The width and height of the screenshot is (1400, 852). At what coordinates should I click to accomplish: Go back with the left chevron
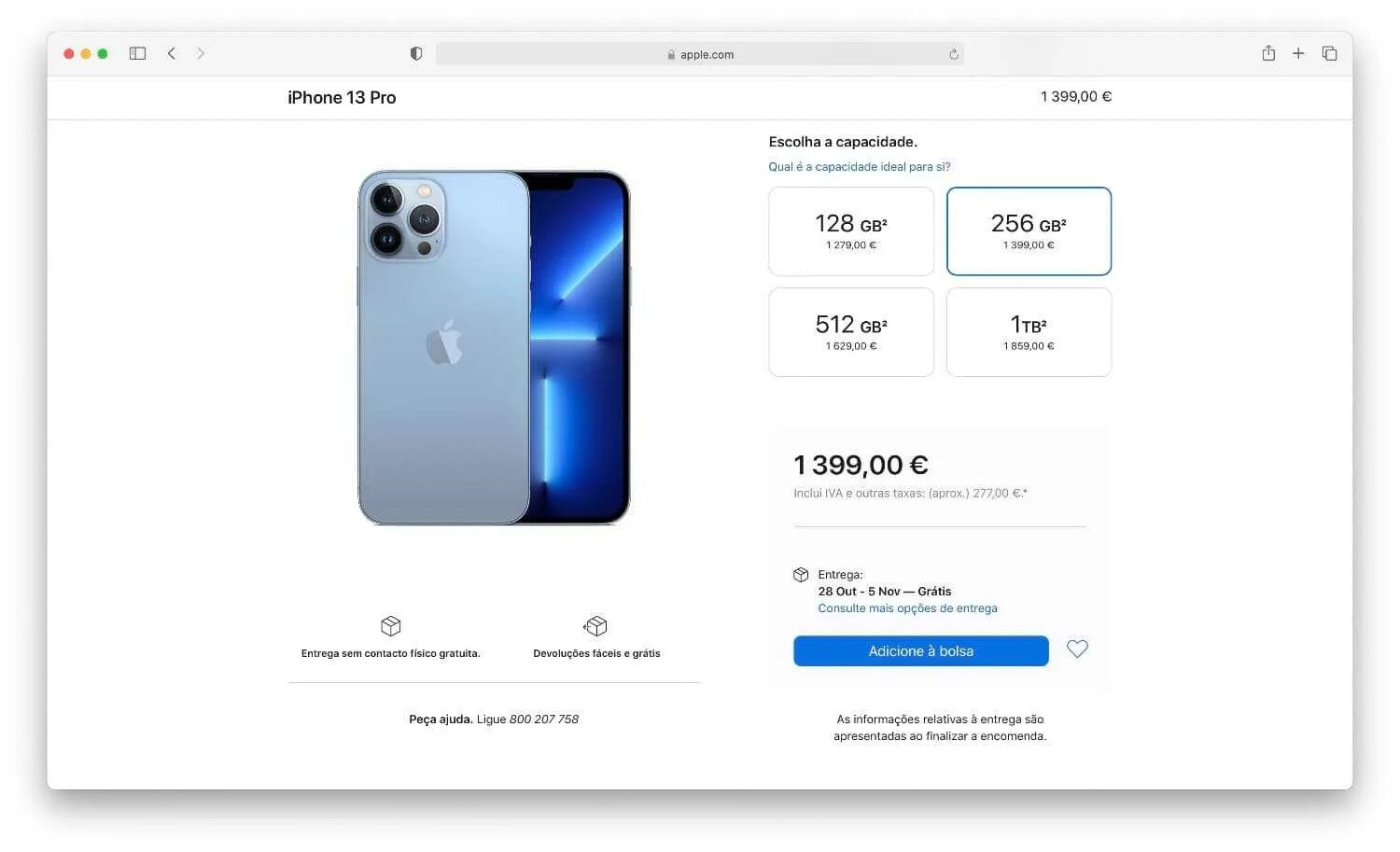coord(172,53)
